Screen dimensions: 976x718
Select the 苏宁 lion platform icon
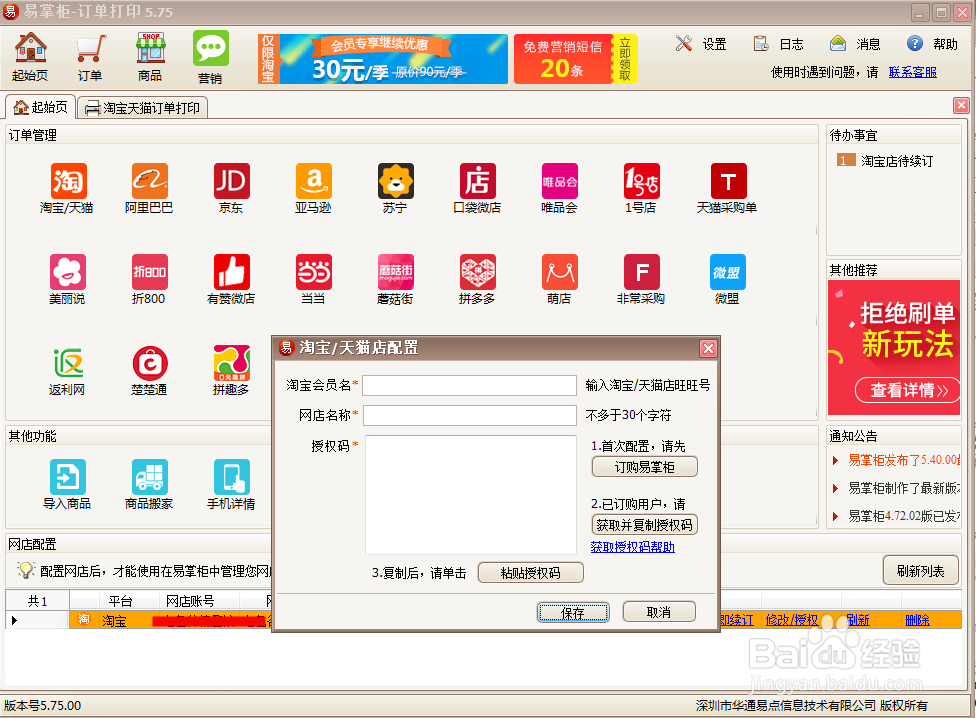pos(396,189)
